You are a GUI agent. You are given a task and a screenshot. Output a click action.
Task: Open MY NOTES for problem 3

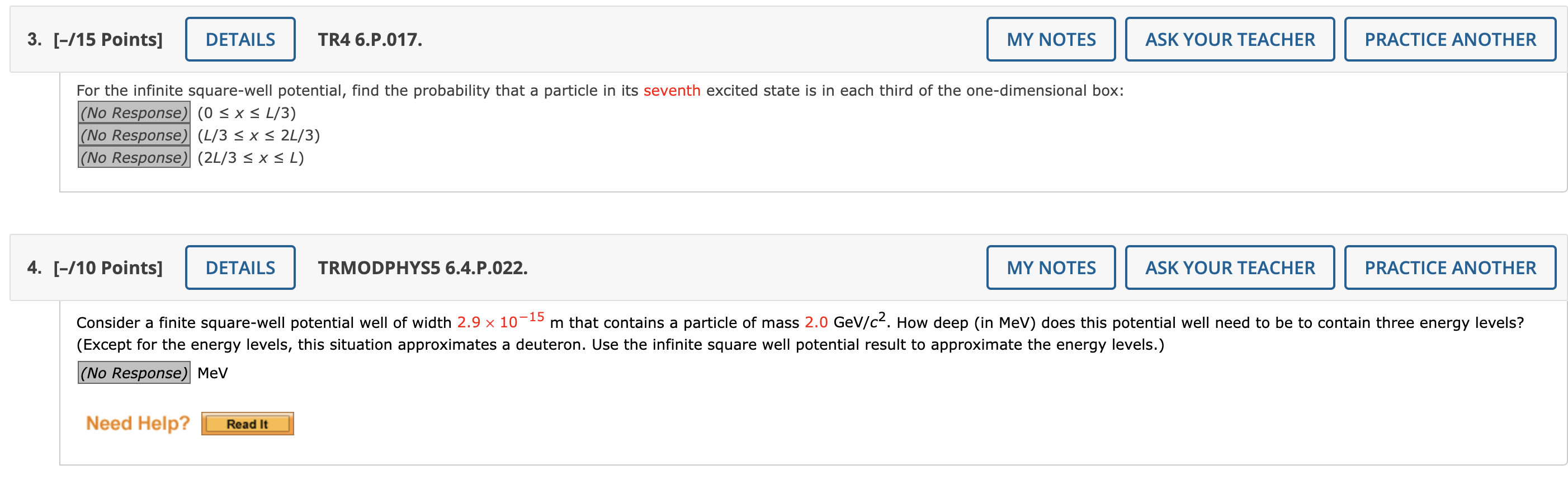pyautogui.click(x=1050, y=39)
